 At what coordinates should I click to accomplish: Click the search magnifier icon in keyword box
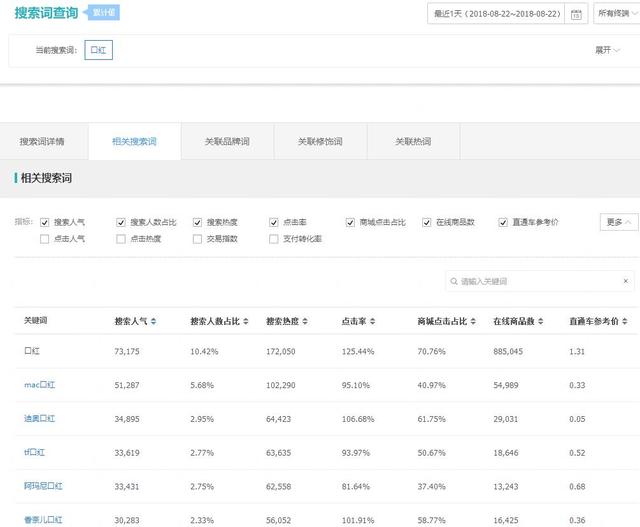point(453,281)
